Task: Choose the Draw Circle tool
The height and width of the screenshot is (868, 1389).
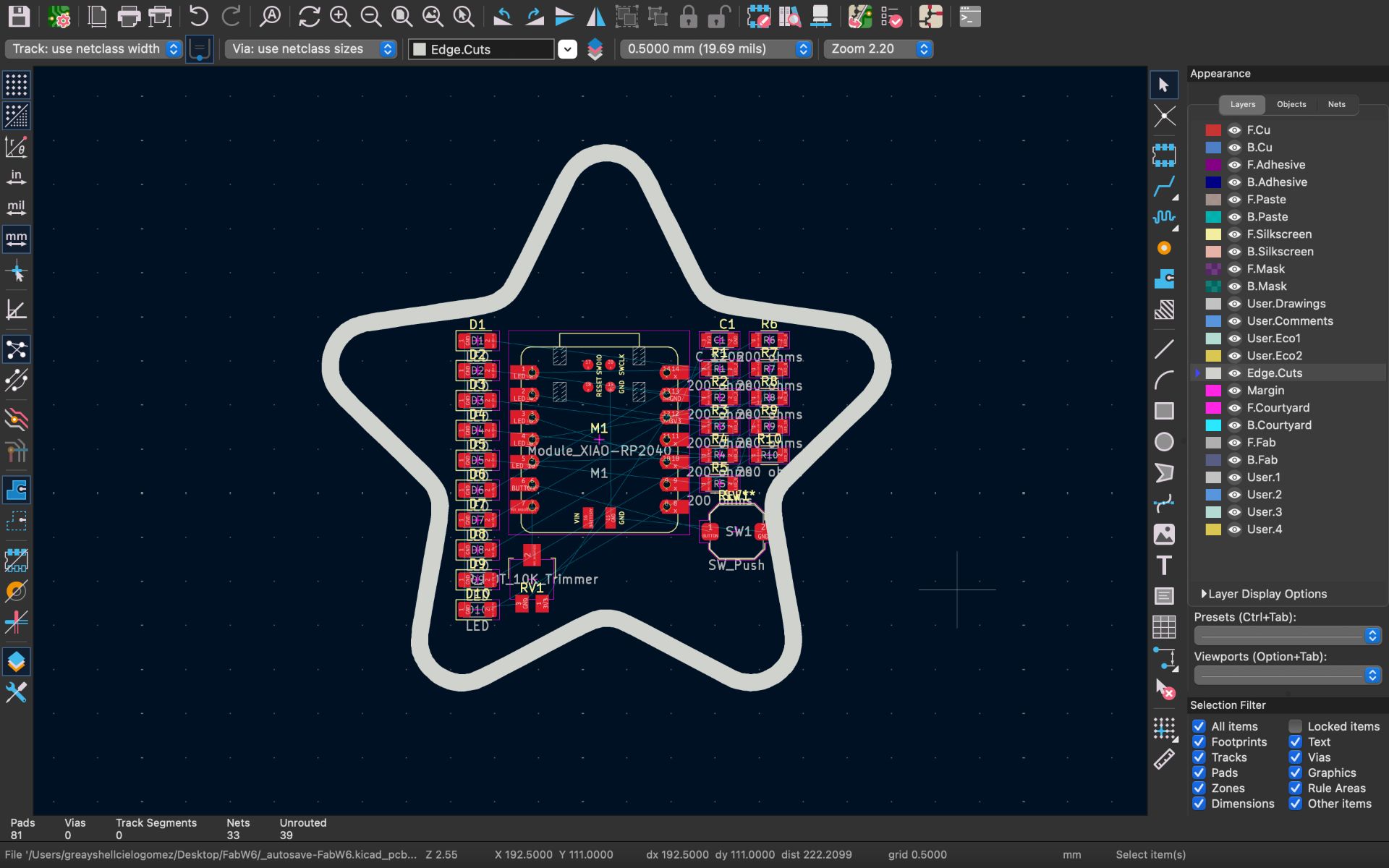Action: click(1163, 442)
